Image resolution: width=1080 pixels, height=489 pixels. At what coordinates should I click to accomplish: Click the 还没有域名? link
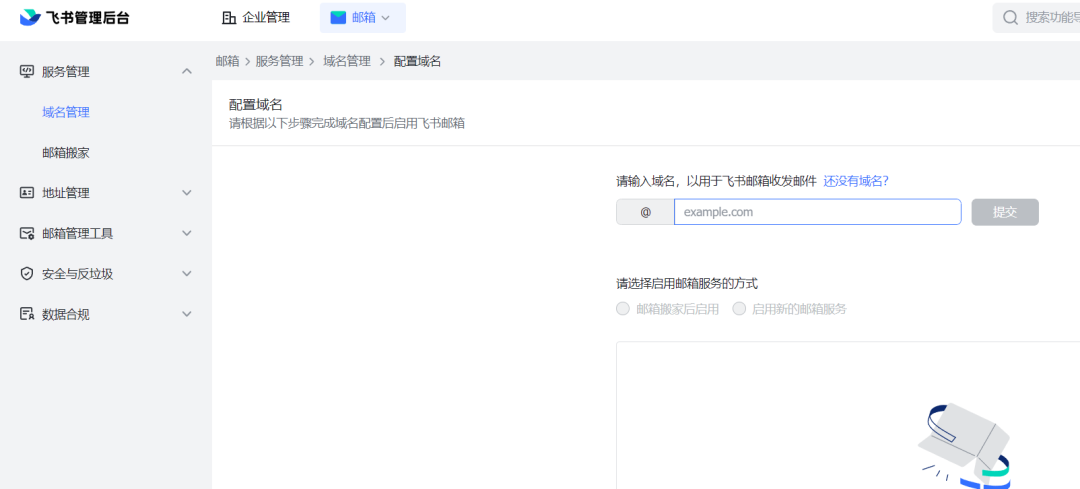click(x=855, y=181)
